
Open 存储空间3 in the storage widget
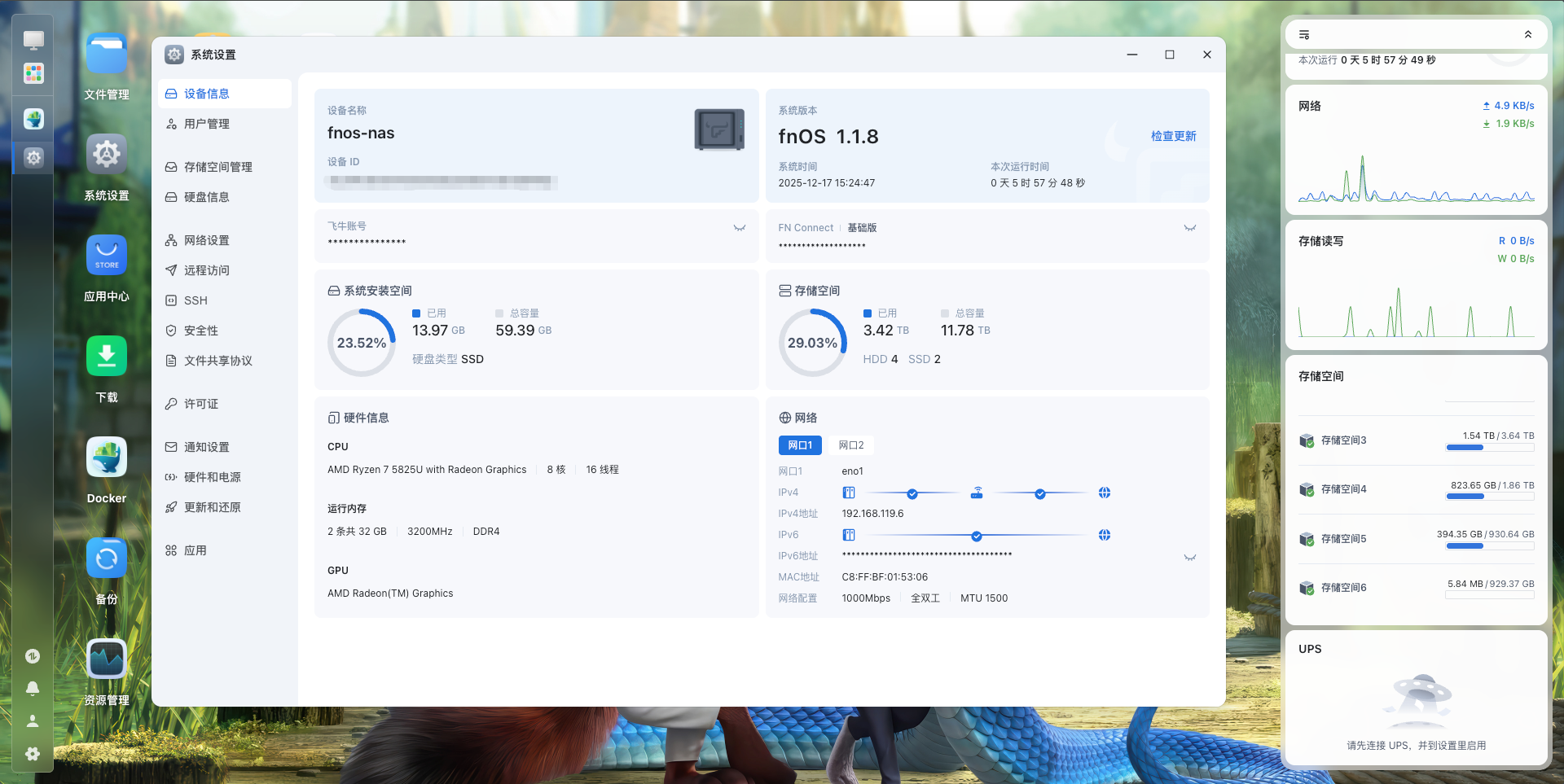tap(1343, 440)
